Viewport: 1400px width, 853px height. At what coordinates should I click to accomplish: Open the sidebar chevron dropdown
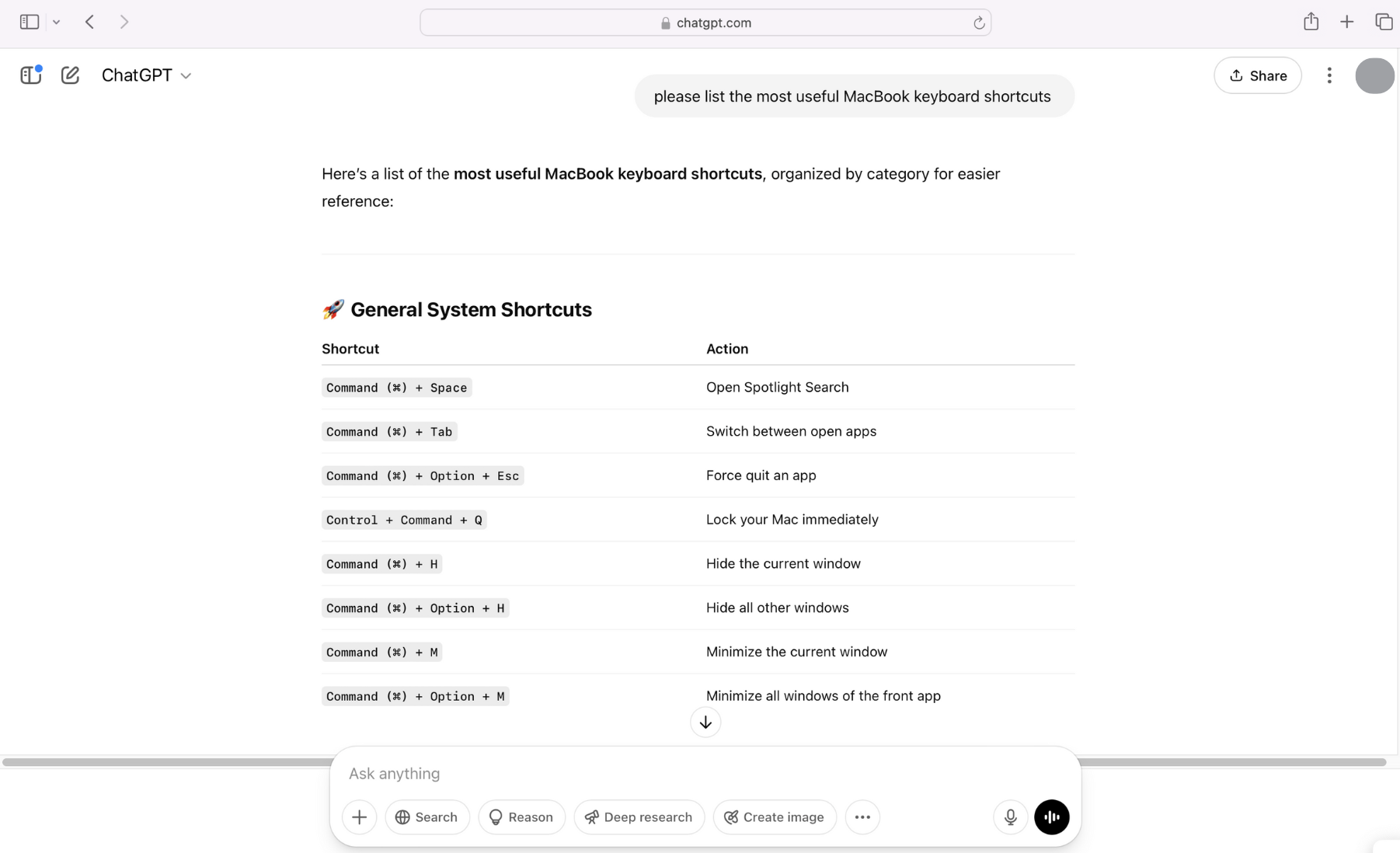[57, 22]
